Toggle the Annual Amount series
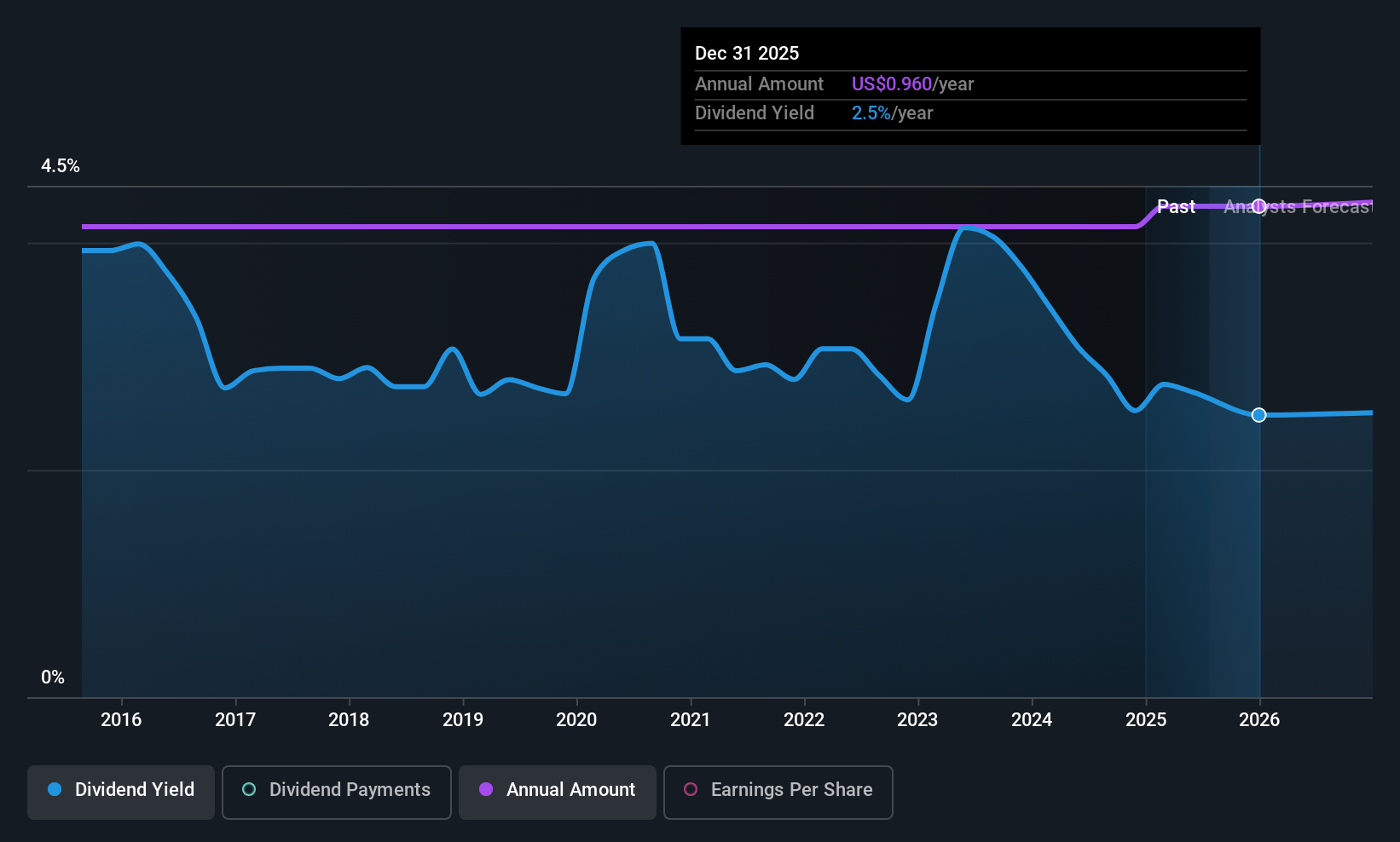This screenshot has height=842, width=1400. click(x=558, y=792)
